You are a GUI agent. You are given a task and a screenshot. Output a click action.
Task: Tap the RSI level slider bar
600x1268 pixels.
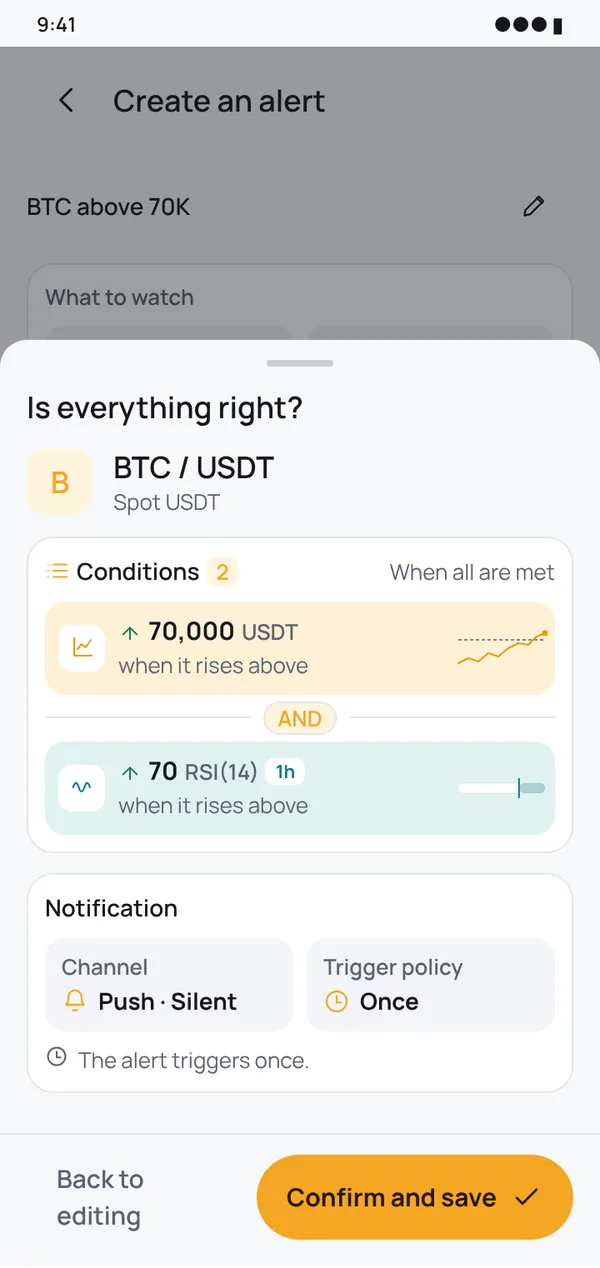501,788
